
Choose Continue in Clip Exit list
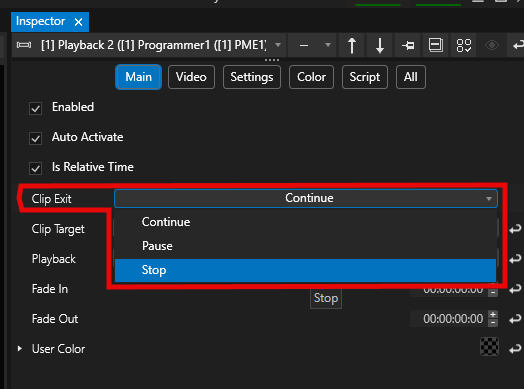pyautogui.click(x=305, y=222)
